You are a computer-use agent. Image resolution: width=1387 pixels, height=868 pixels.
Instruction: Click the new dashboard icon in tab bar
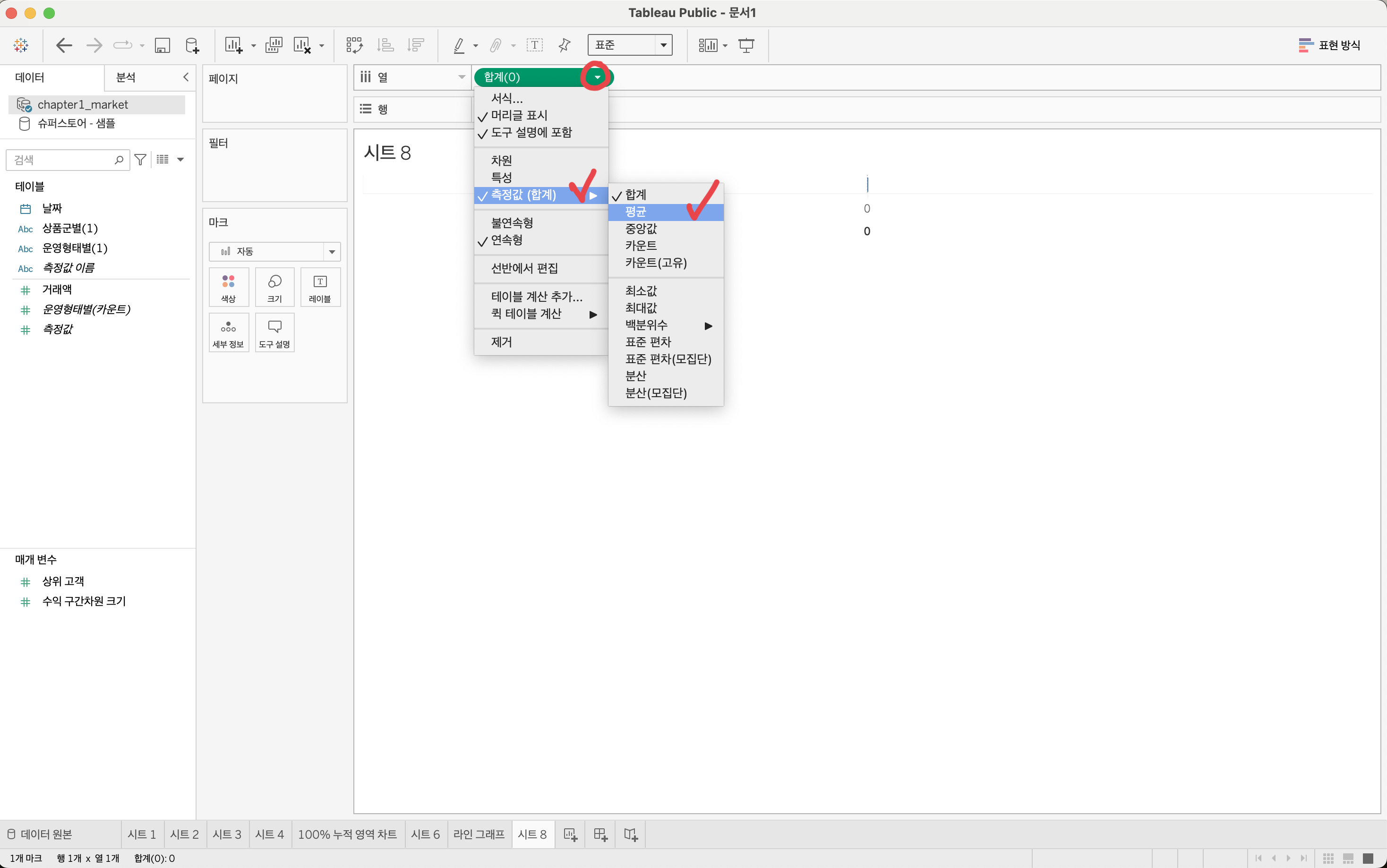600,834
